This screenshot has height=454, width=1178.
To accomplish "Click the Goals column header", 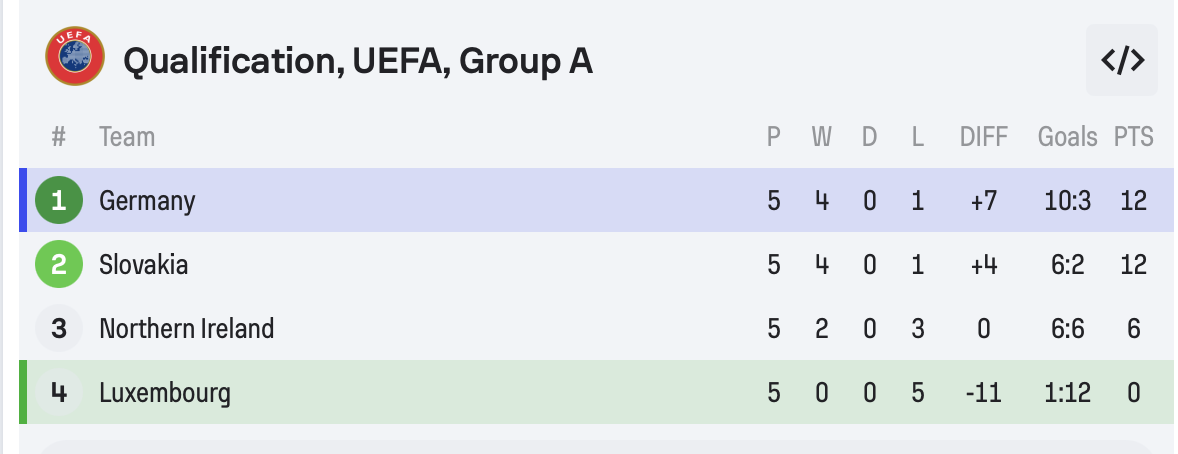I will click(1067, 137).
